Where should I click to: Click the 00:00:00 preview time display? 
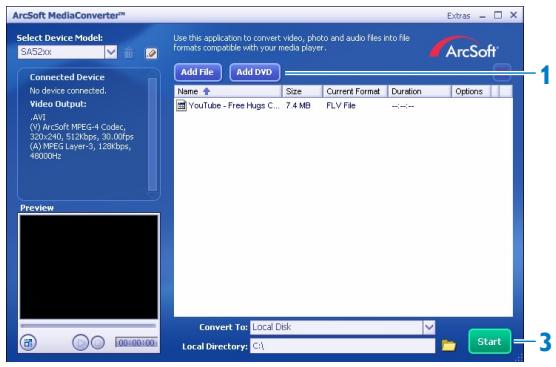click(136, 343)
